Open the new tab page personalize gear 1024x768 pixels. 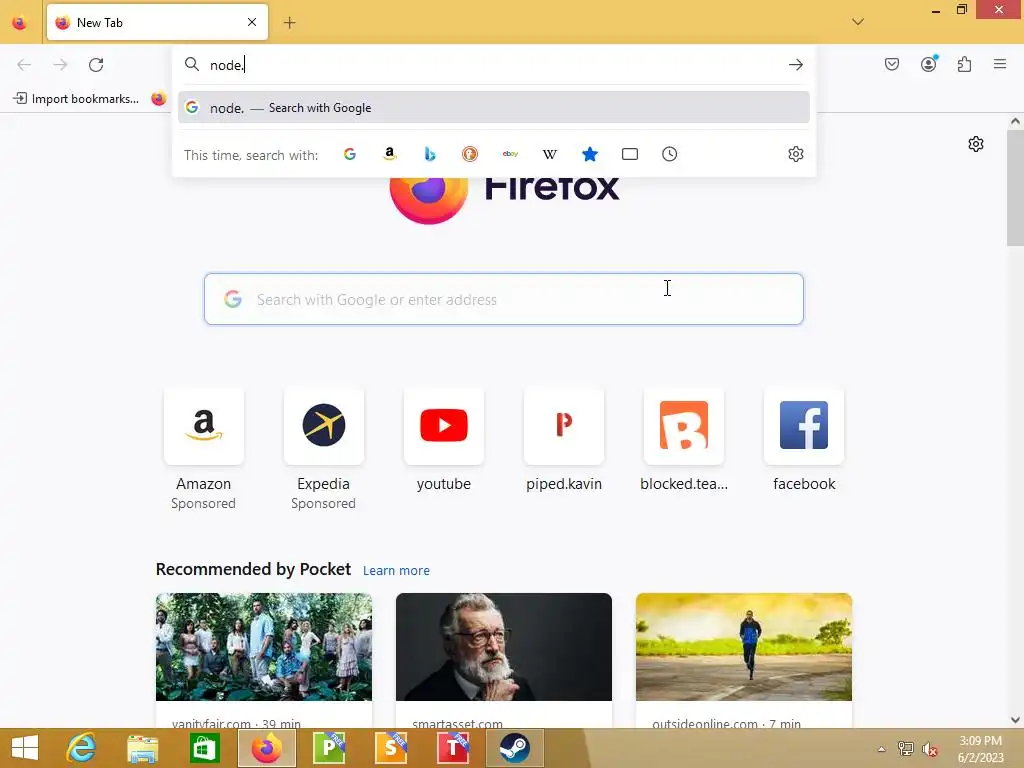coord(976,144)
